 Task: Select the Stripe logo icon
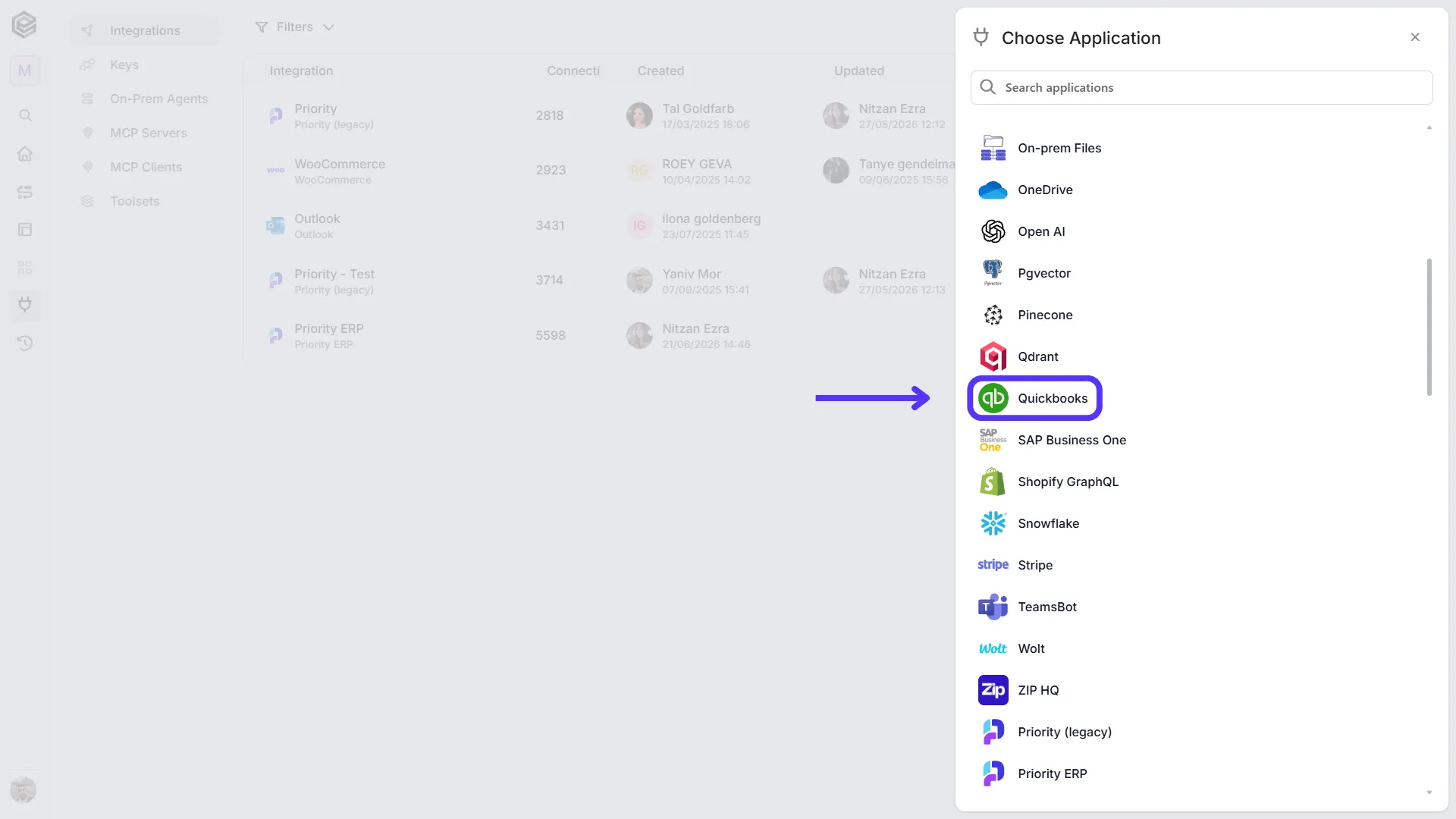click(993, 565)
